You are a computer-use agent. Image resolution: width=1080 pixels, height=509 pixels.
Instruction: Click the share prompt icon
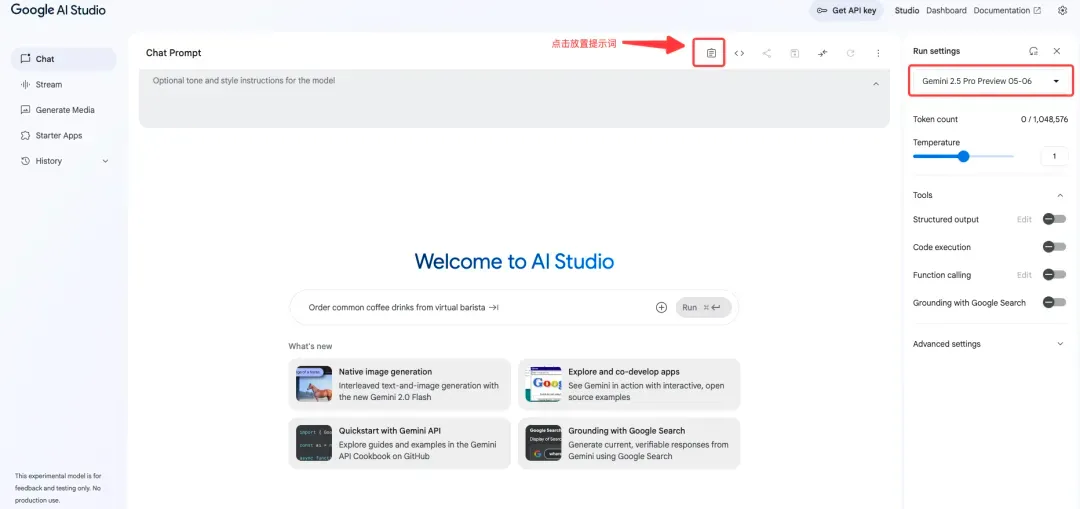click(767, 53)
